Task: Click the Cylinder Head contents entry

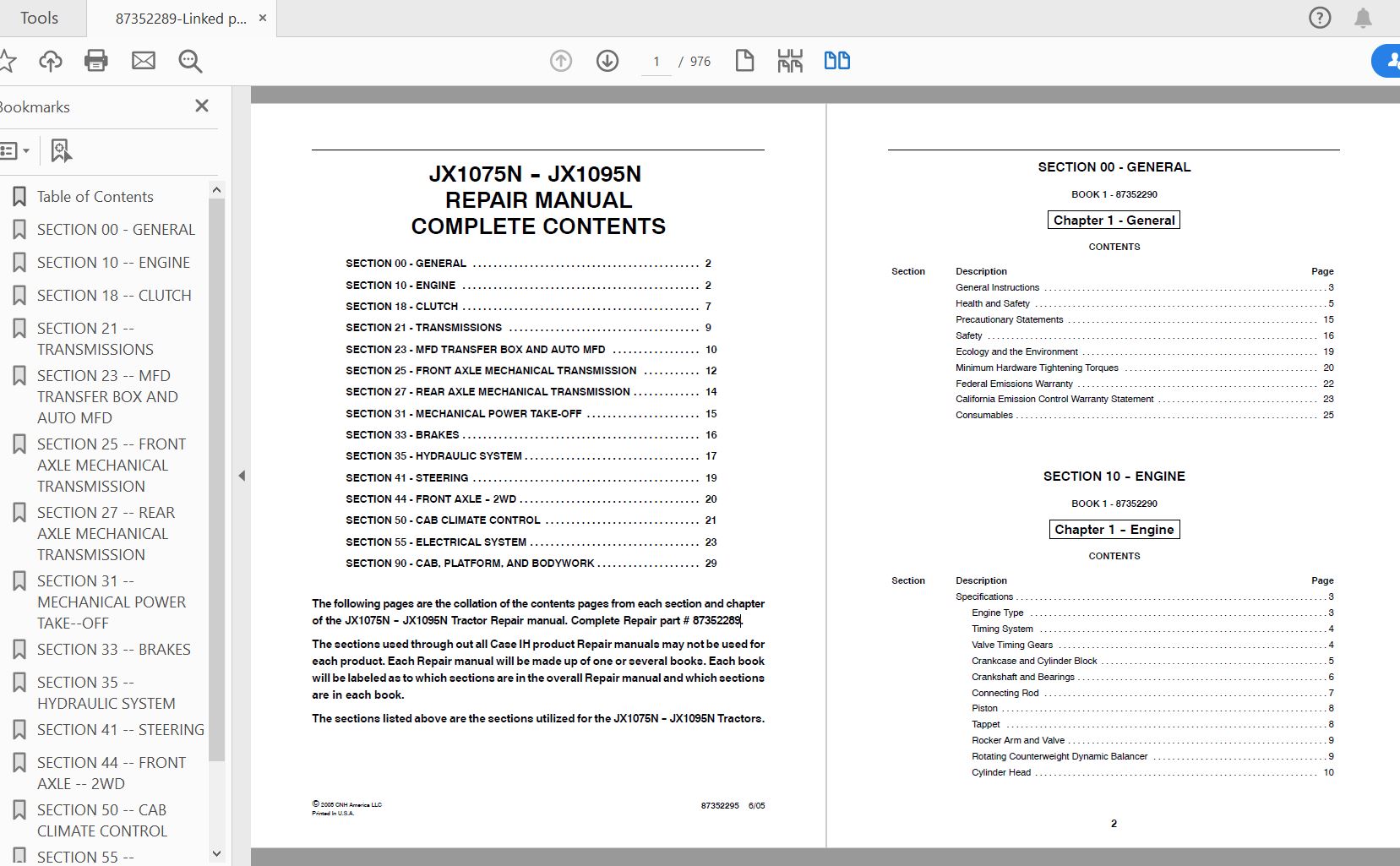Action: tap(1153, 772)
